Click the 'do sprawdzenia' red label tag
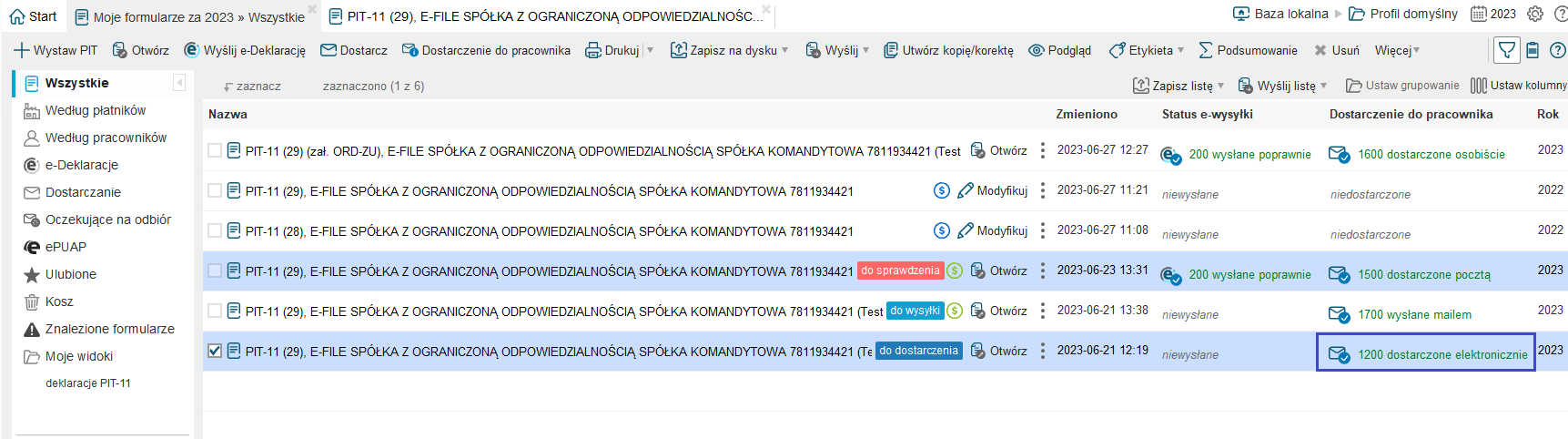 click(x=900, y=271)
